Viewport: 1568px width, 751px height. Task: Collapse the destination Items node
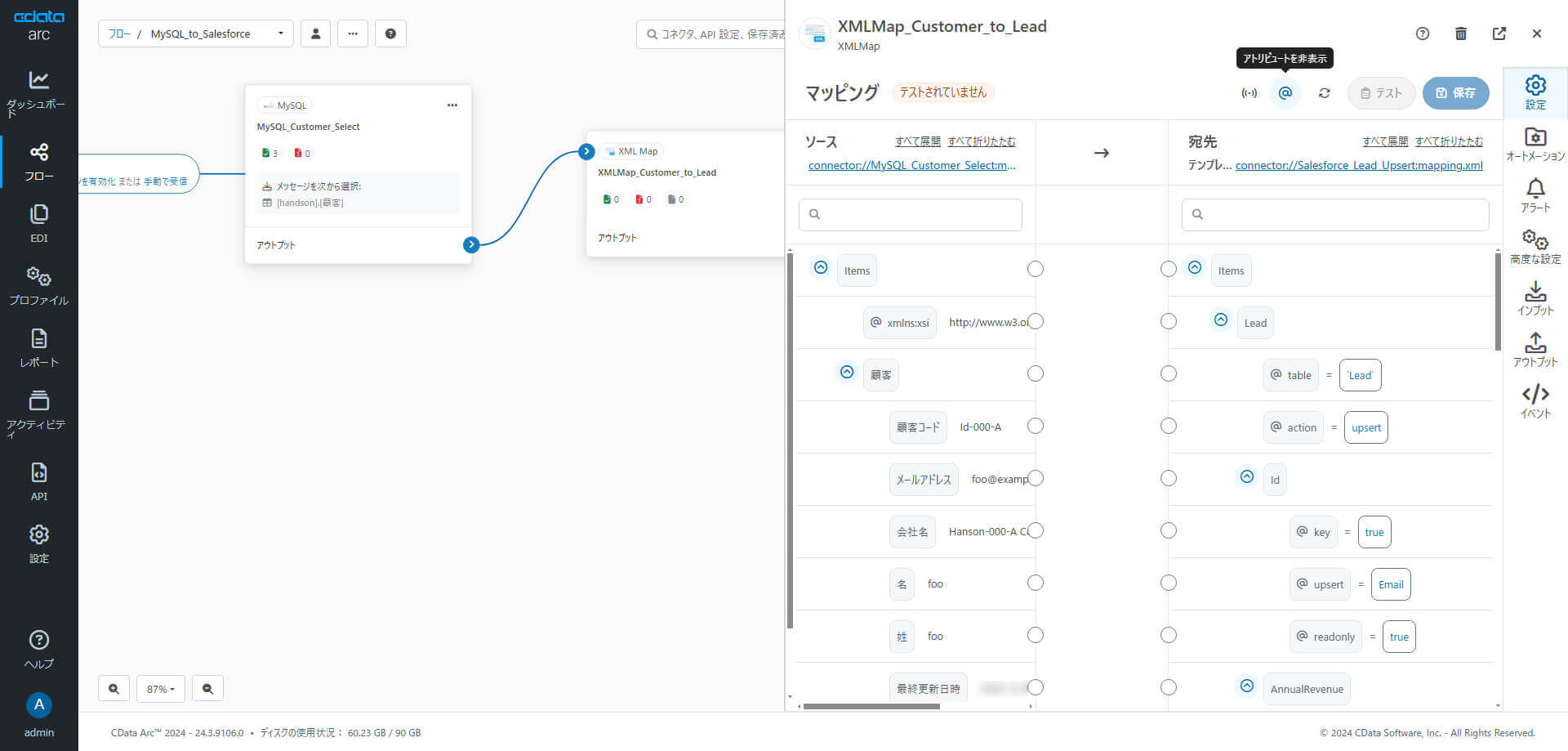coord(1195,267)
